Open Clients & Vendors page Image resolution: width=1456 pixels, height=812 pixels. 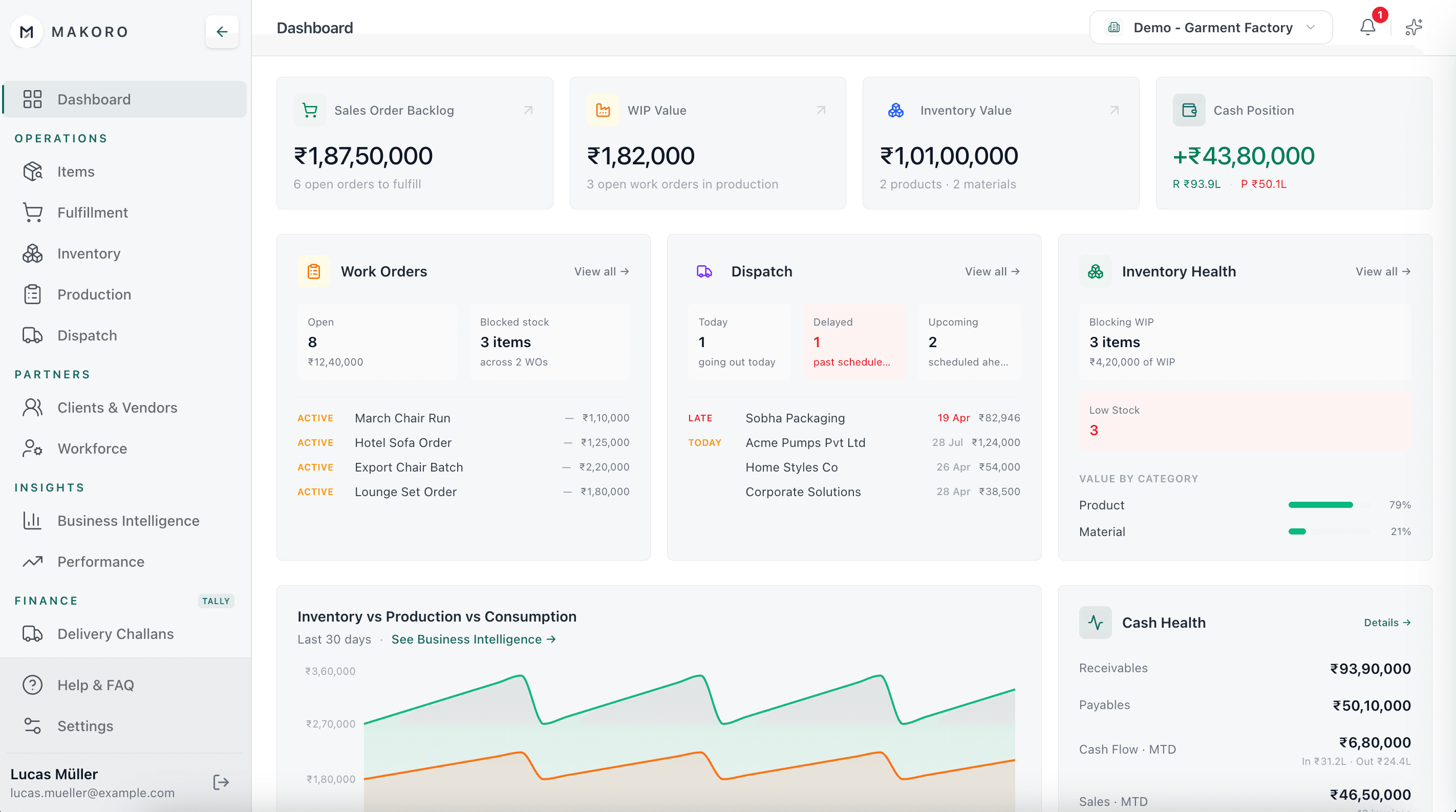point(125,408)
